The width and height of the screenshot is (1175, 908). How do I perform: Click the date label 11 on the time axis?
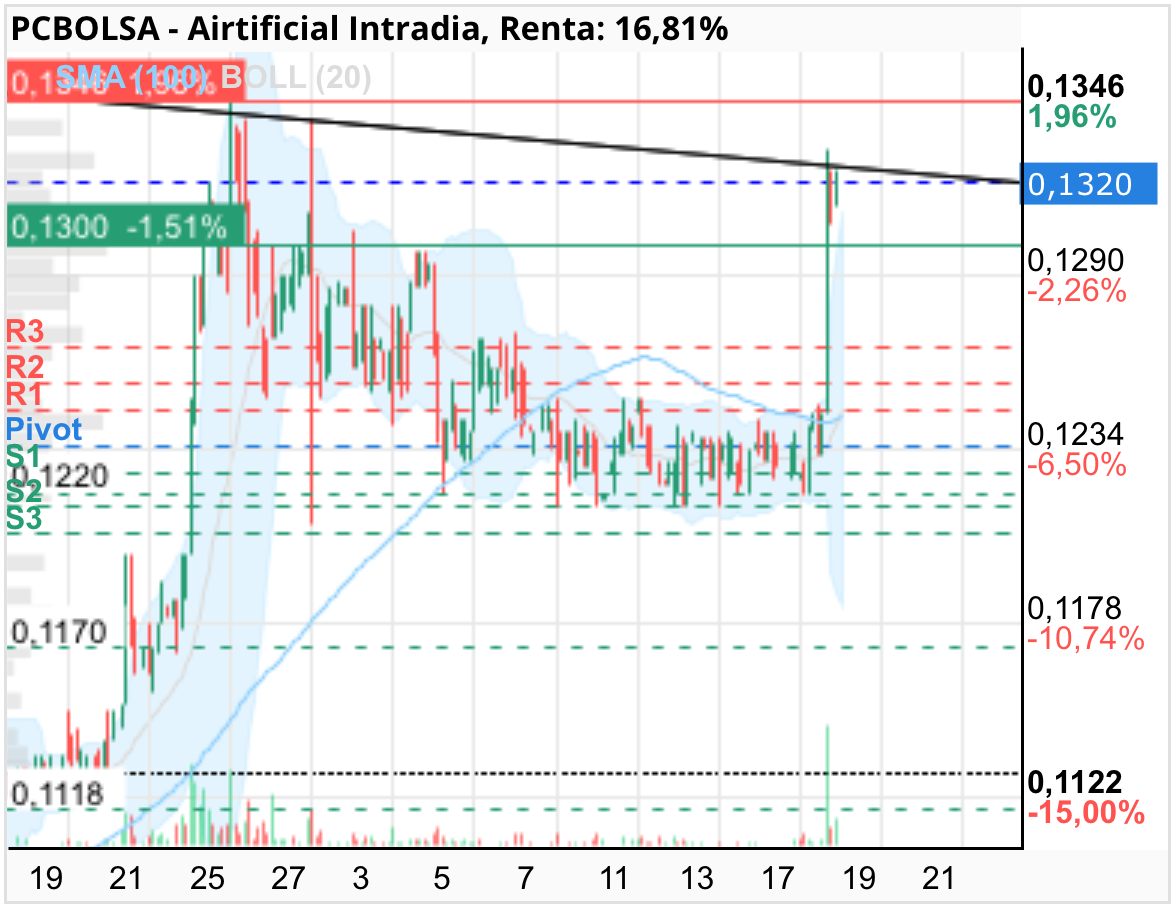614,878
